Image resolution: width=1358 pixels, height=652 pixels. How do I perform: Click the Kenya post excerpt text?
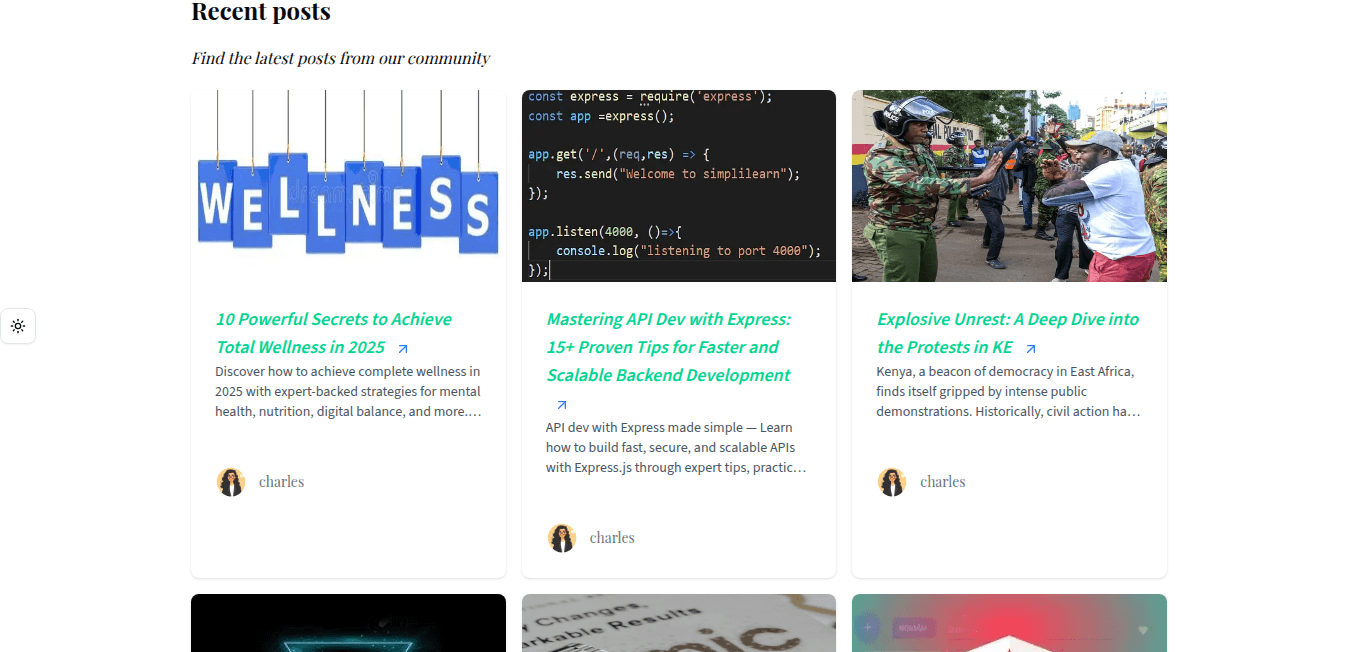click(x=1008, y=392)
